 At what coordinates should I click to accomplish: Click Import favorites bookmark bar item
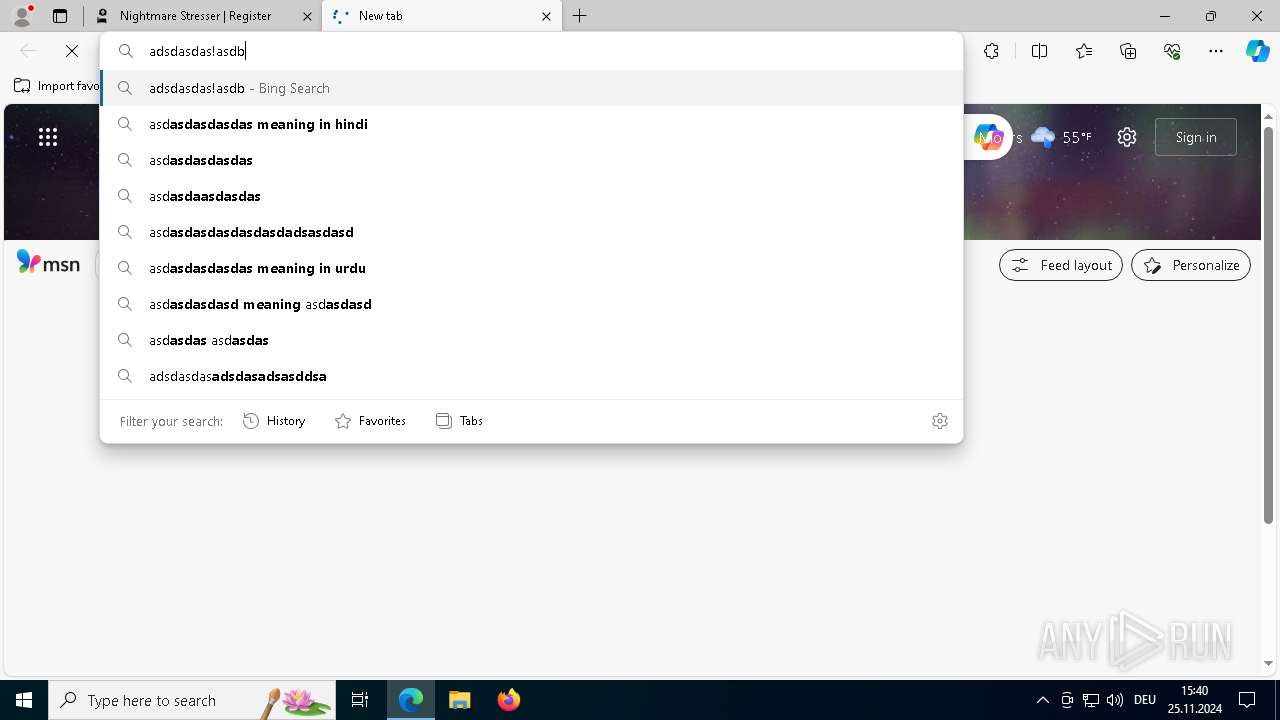[x=57, y=86]
